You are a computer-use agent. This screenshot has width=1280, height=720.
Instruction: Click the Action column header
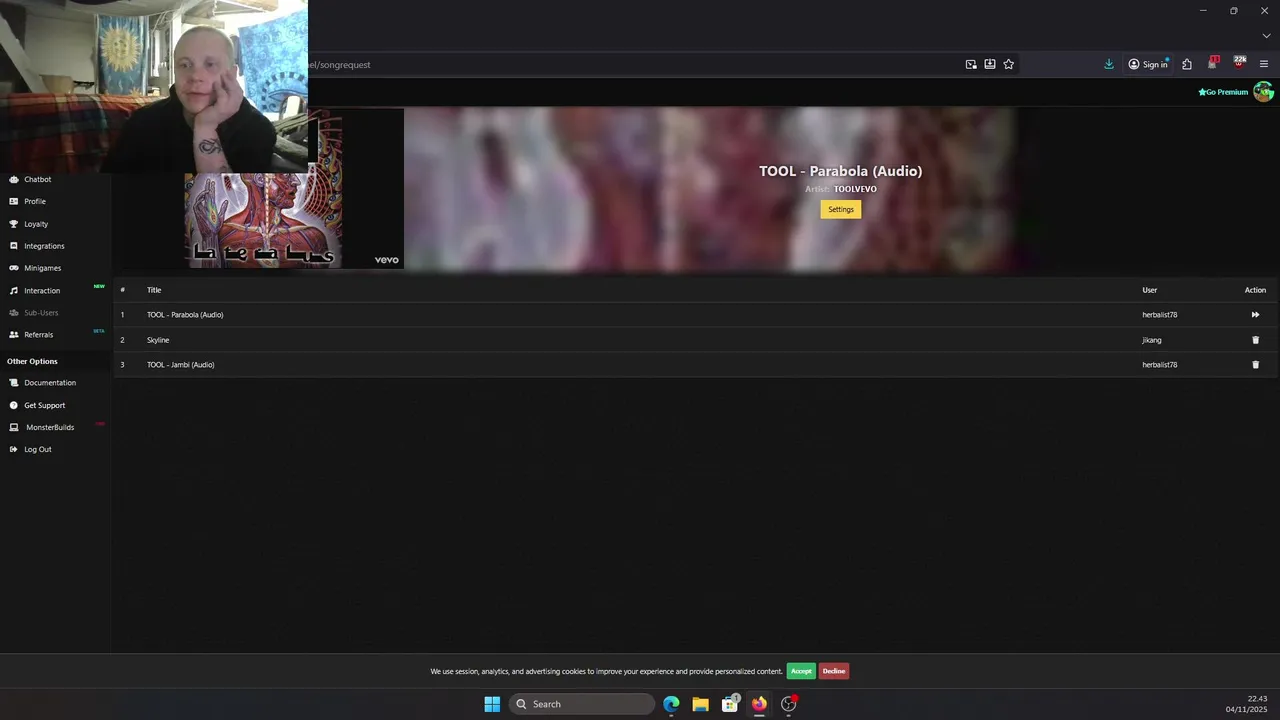(1255, 290)
